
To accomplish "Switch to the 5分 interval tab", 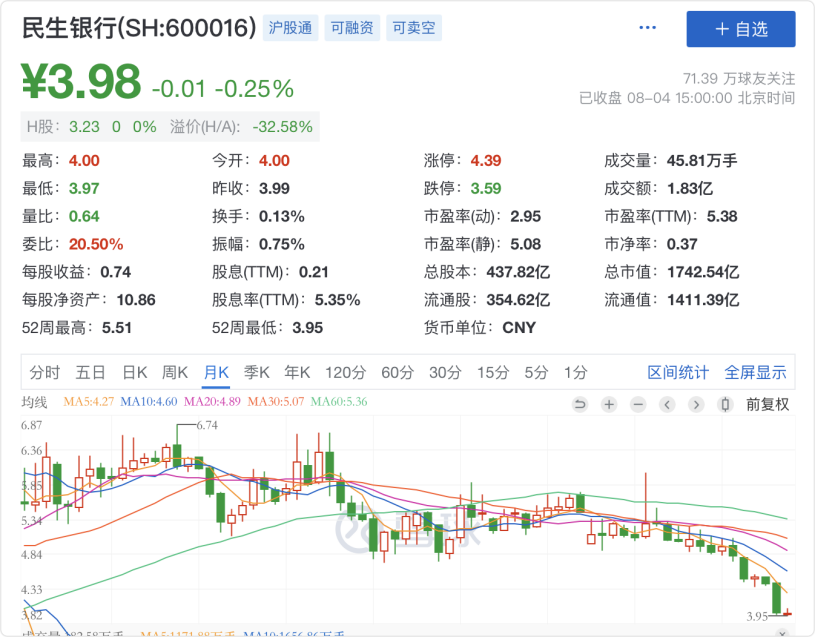I will 537,372.
